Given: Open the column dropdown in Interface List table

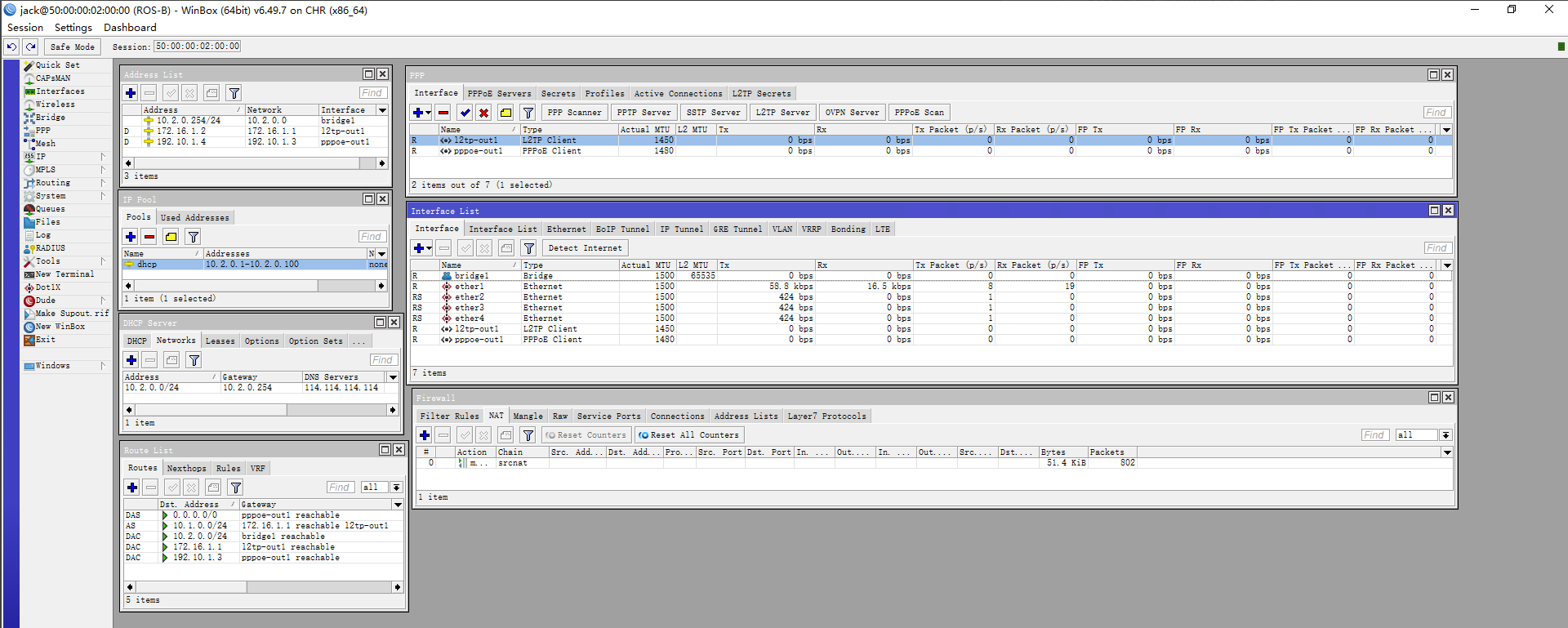Looking at the screenshot, I should pos(1448,265).
